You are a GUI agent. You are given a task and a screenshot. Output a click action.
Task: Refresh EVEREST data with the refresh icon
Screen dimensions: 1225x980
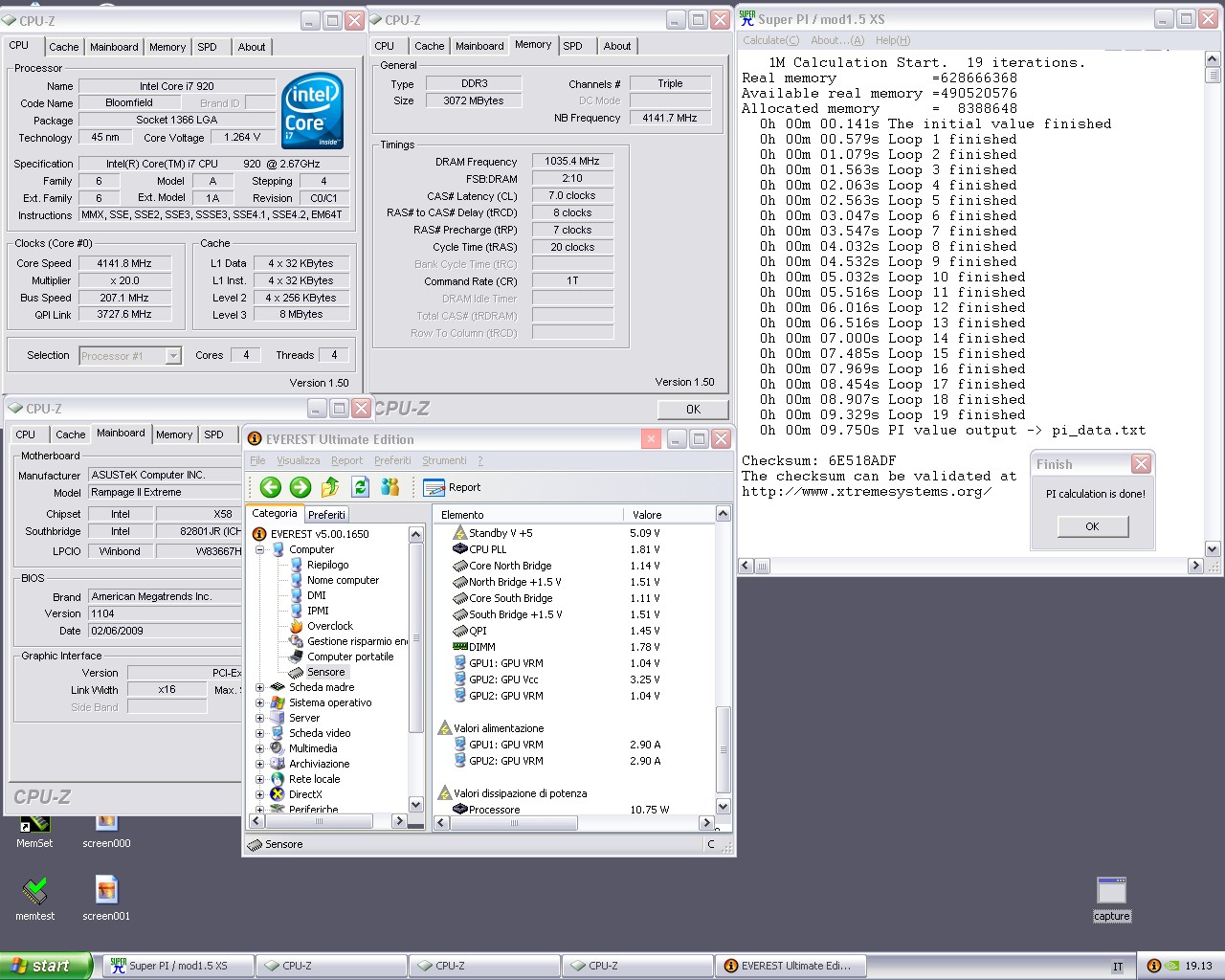click(360, 487)
